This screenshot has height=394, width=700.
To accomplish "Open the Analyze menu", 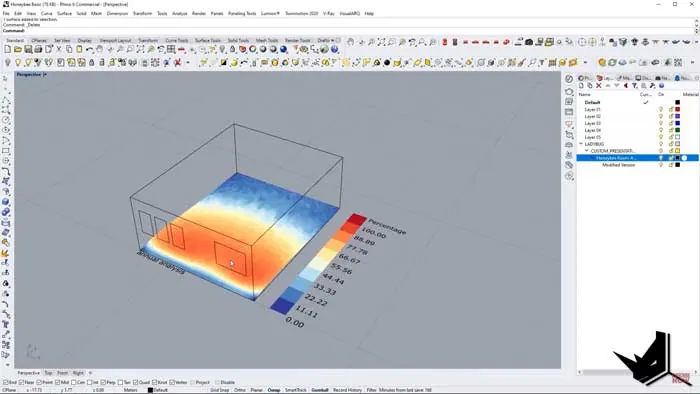I will tap(180, 13).
